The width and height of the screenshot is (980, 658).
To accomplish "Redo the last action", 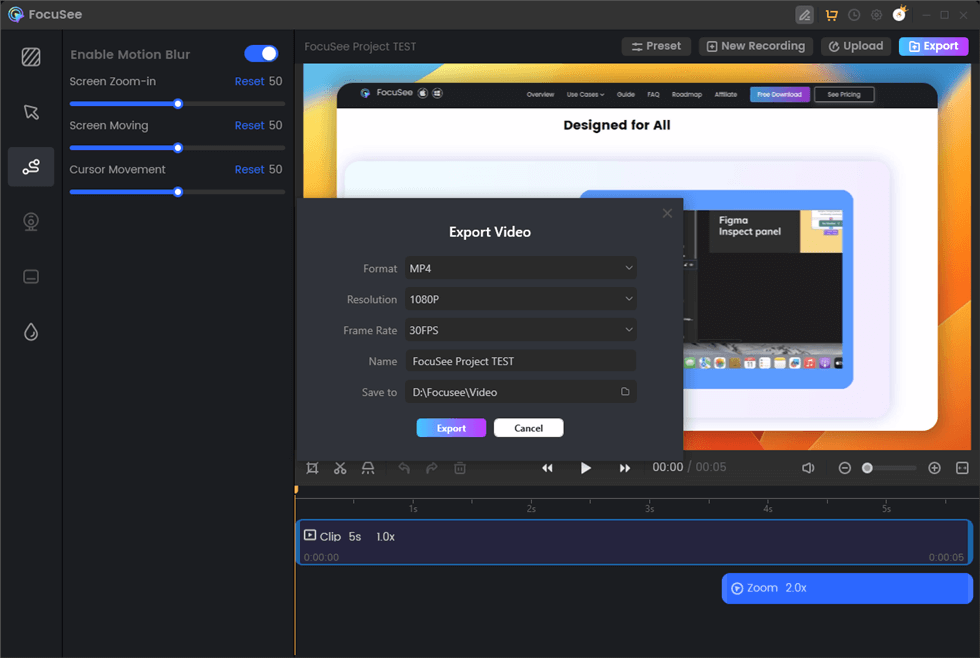I will (432, 468).
